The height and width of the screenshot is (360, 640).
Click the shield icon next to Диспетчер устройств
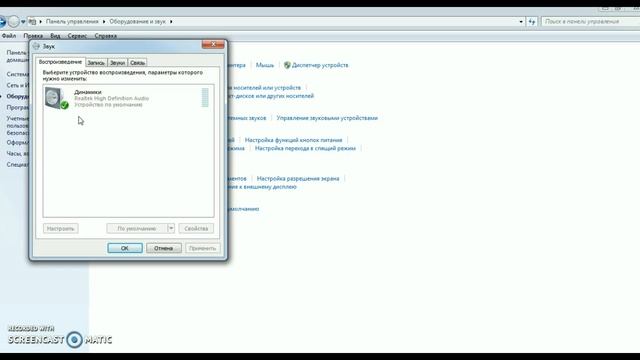[x=287, y=65]
